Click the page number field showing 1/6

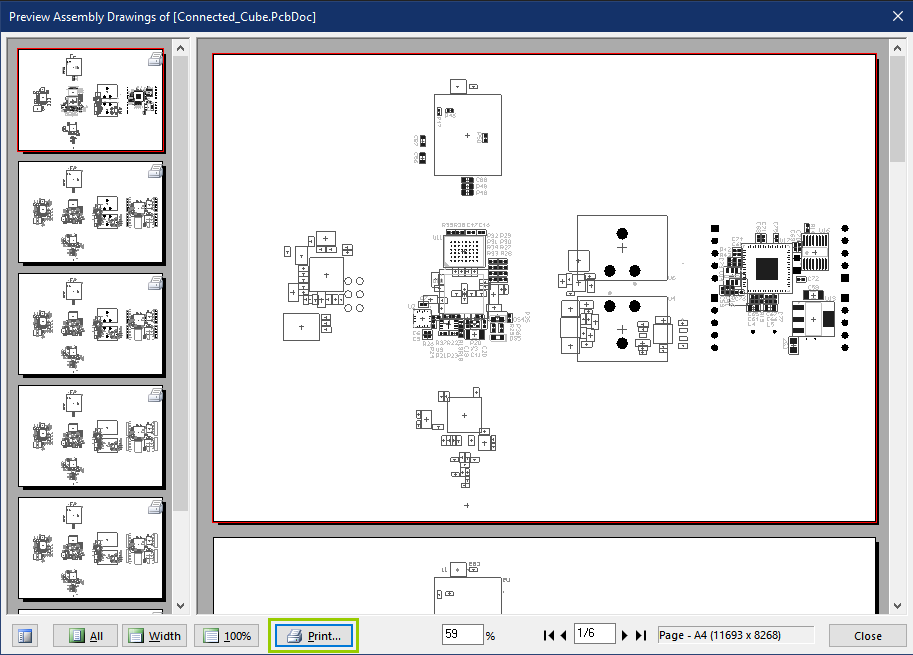(x=594, y=633)
